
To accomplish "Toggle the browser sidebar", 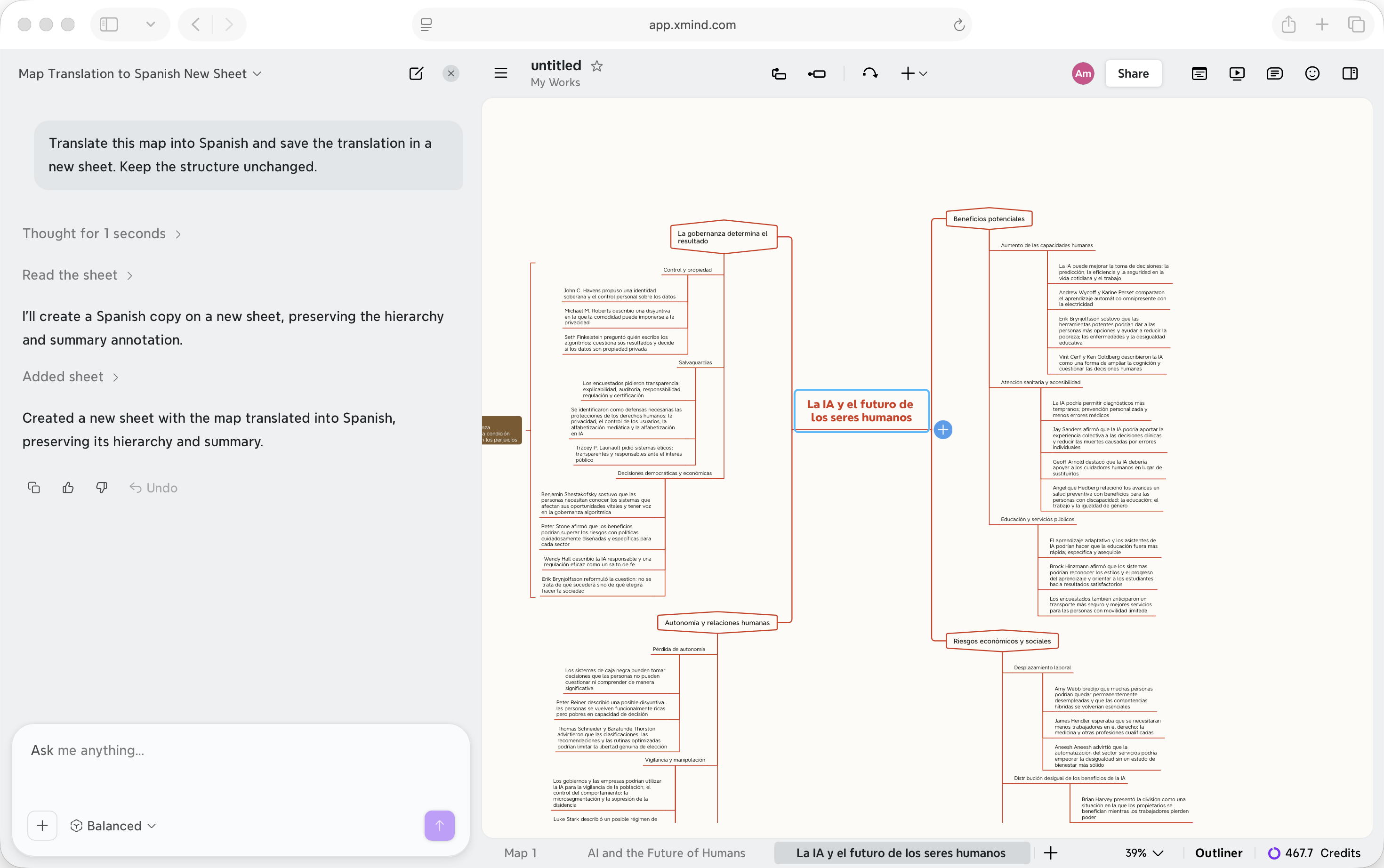I will [x=109, y=24].
